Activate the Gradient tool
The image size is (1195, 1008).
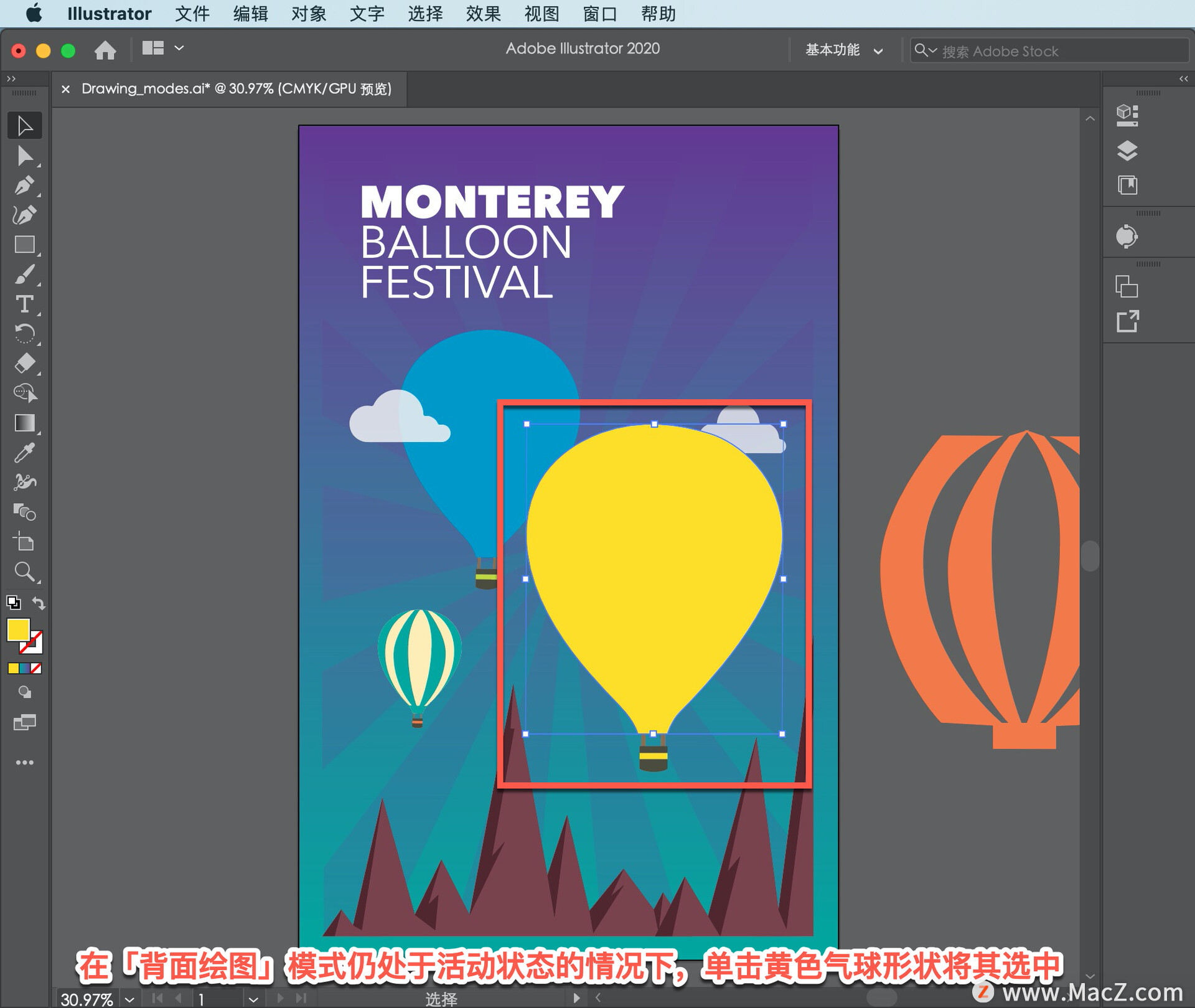click(24, 423)
